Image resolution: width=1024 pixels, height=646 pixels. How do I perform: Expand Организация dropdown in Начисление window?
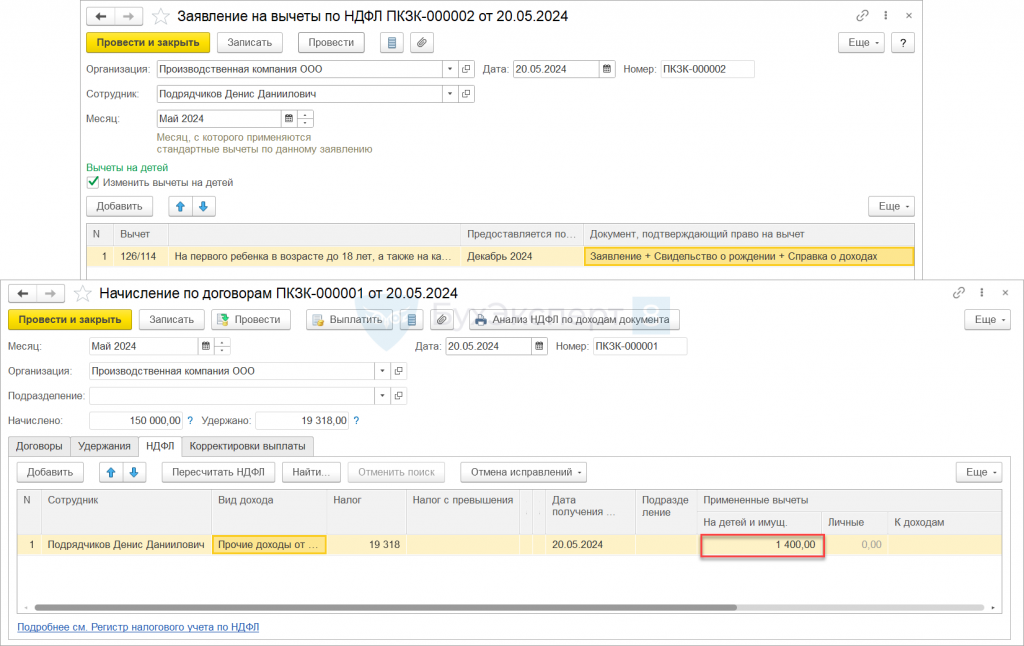click(x=382, y=371)
